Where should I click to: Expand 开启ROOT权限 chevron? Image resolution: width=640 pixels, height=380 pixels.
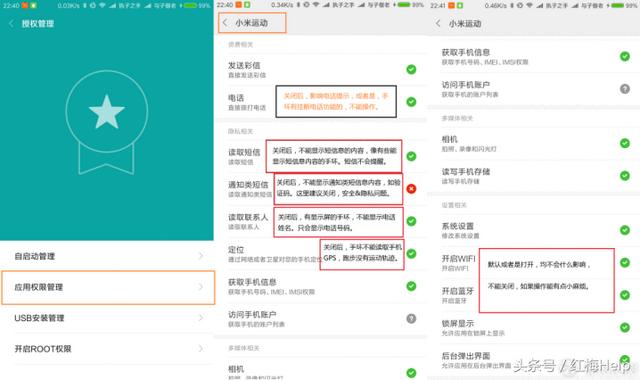200,349
